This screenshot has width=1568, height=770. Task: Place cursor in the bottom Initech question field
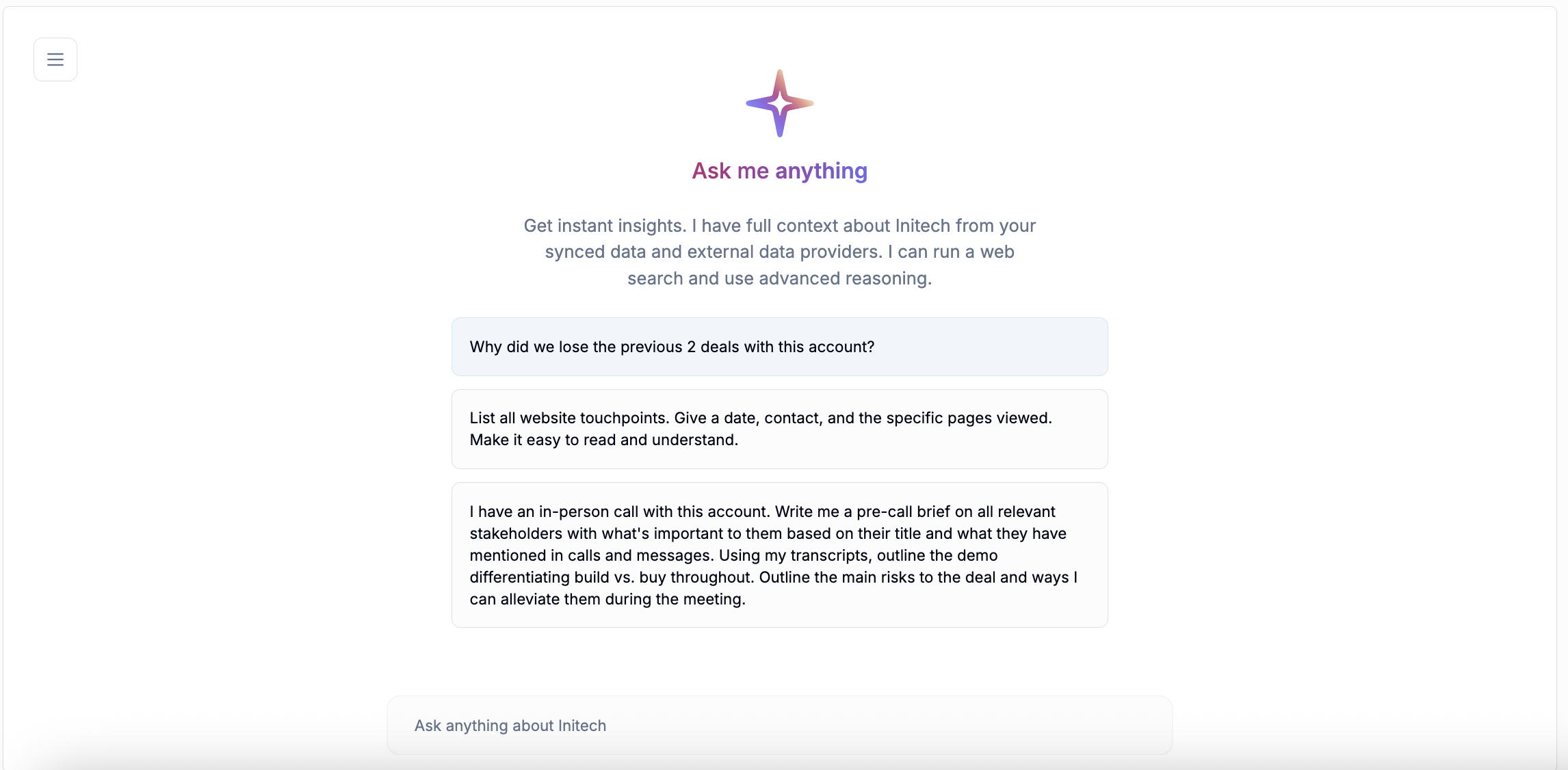tap(779, 726)
